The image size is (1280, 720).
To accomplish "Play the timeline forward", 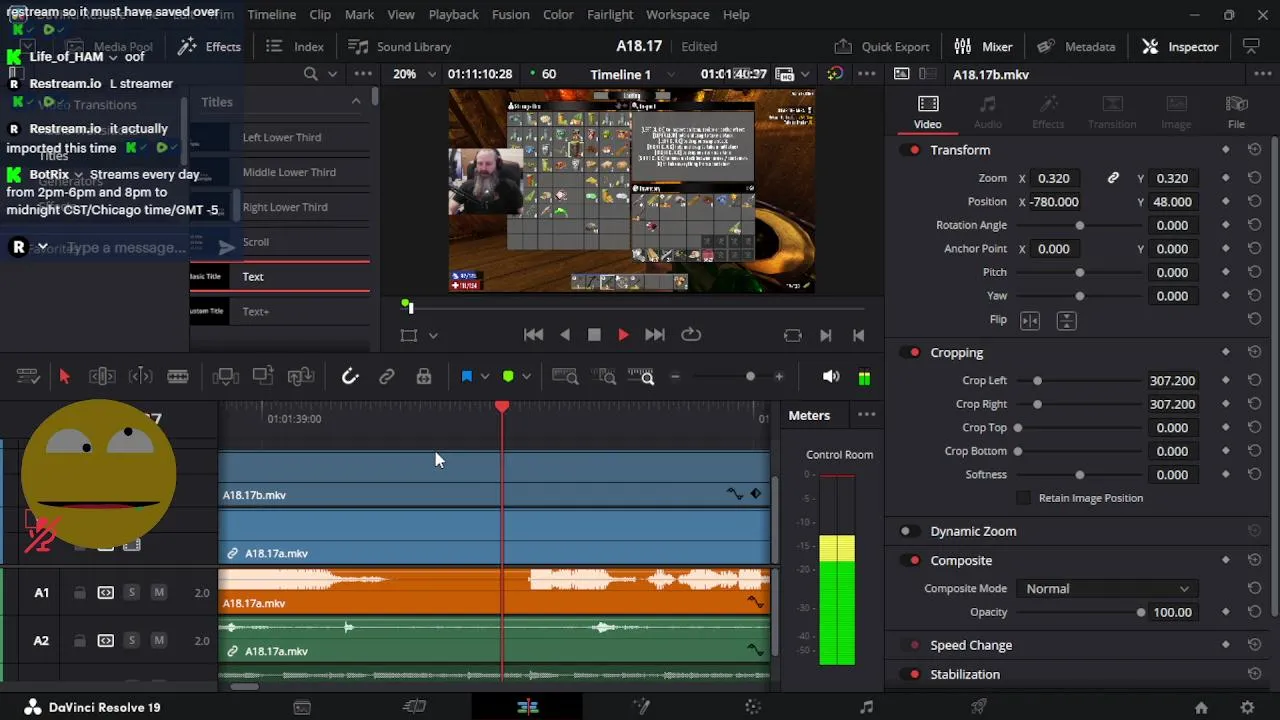I will point(623,335).
